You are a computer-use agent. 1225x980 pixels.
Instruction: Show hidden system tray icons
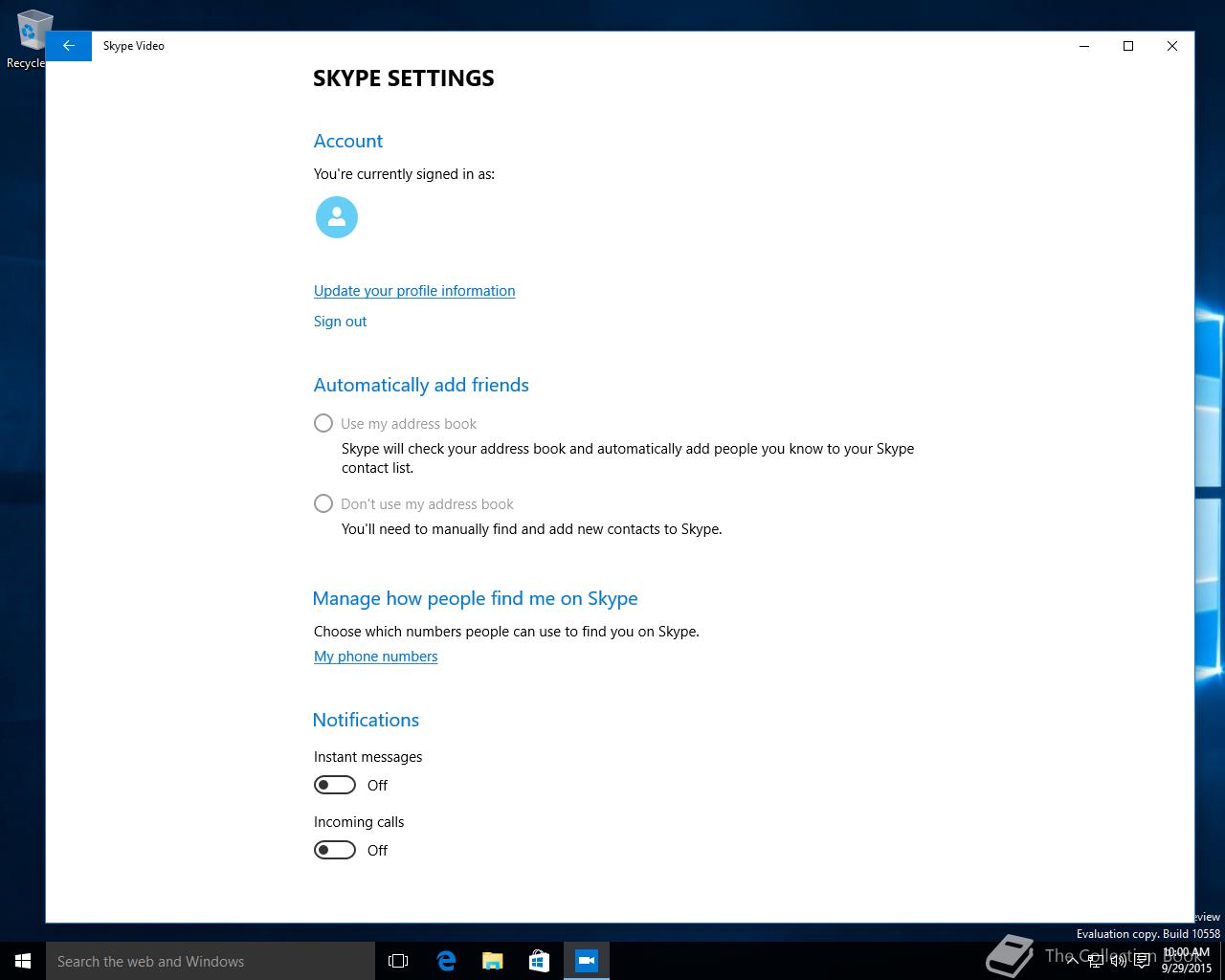pos(1073,961)
